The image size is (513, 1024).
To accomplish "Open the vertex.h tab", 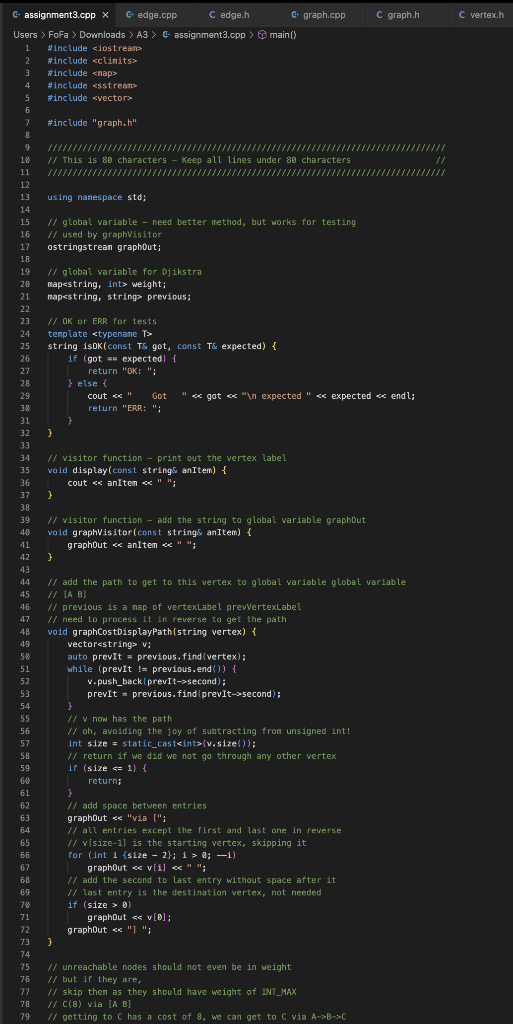I will click(481, 14).
